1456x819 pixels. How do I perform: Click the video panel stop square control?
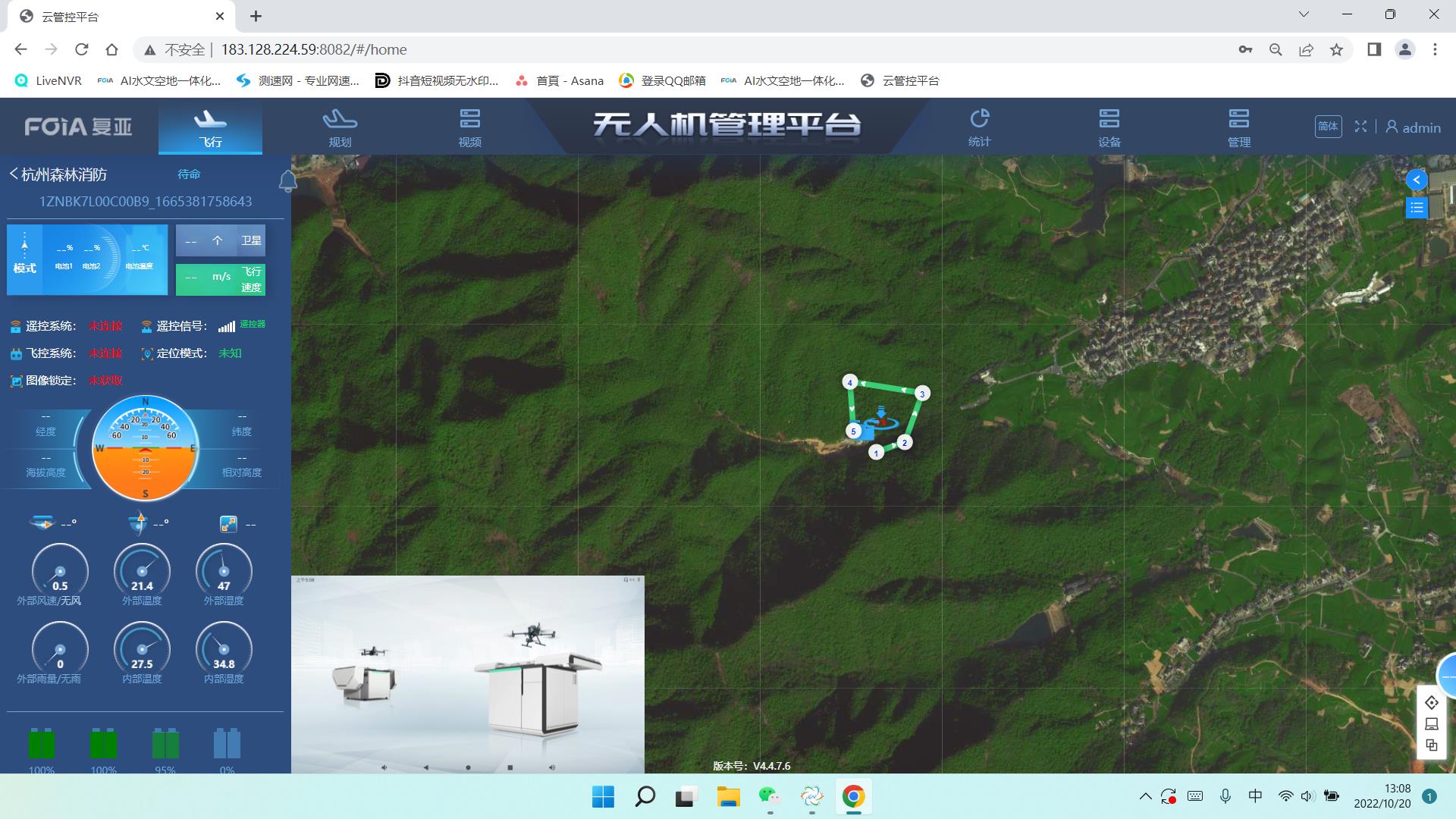click(x=510, y=767)
